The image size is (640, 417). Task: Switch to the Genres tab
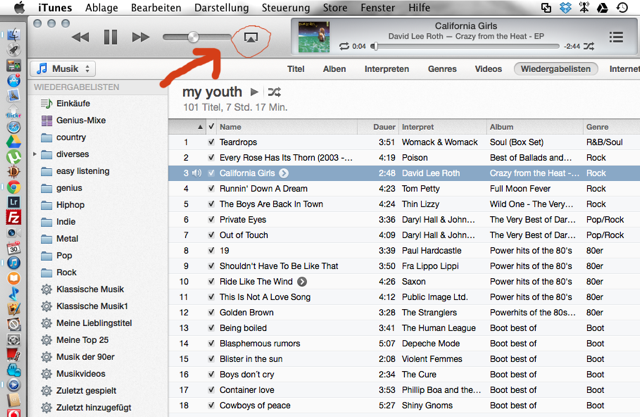pos(442,69)
